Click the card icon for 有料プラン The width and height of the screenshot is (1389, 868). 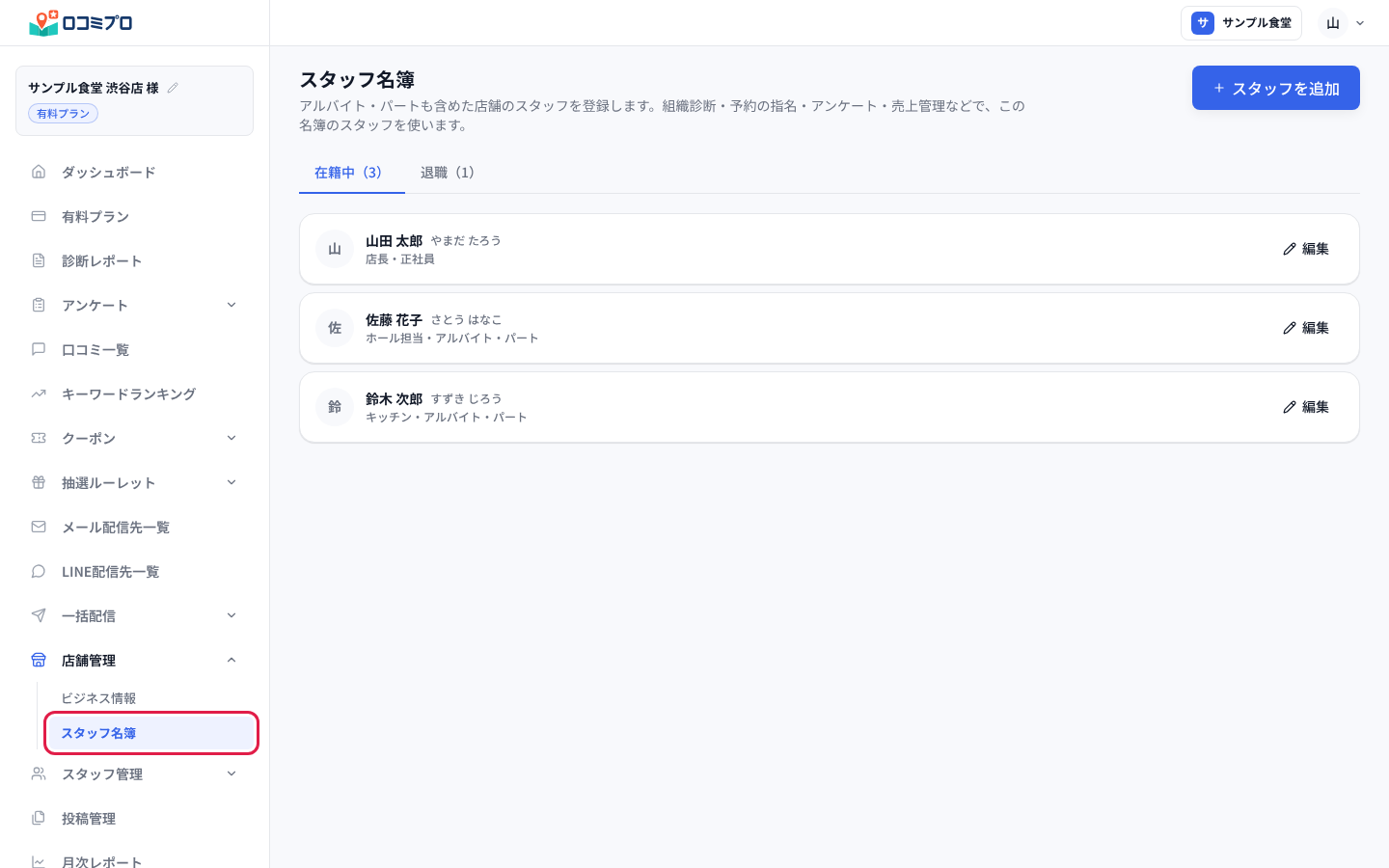tap(39, 216)
